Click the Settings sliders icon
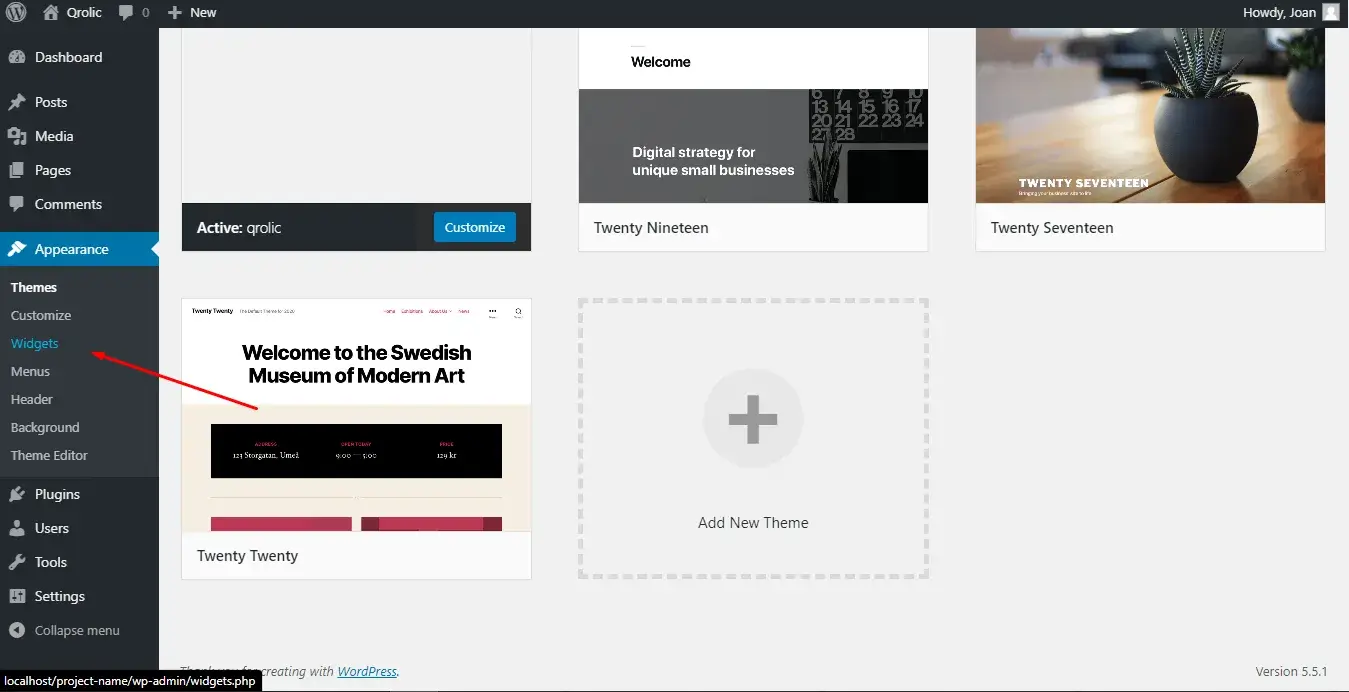 (x=17, y=596)
